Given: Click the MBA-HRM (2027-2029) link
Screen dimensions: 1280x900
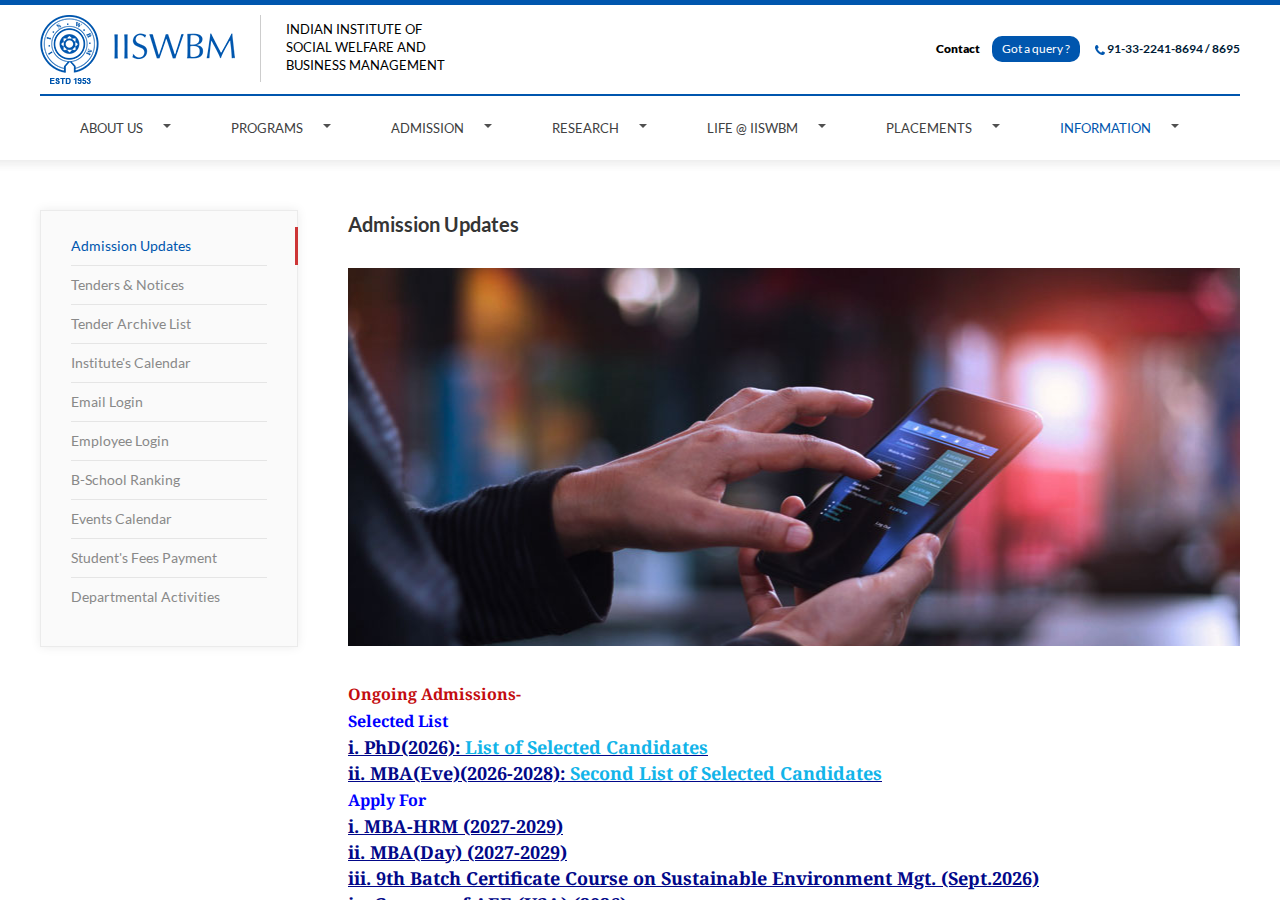Looking at the screenshot, I should (455, 826).
